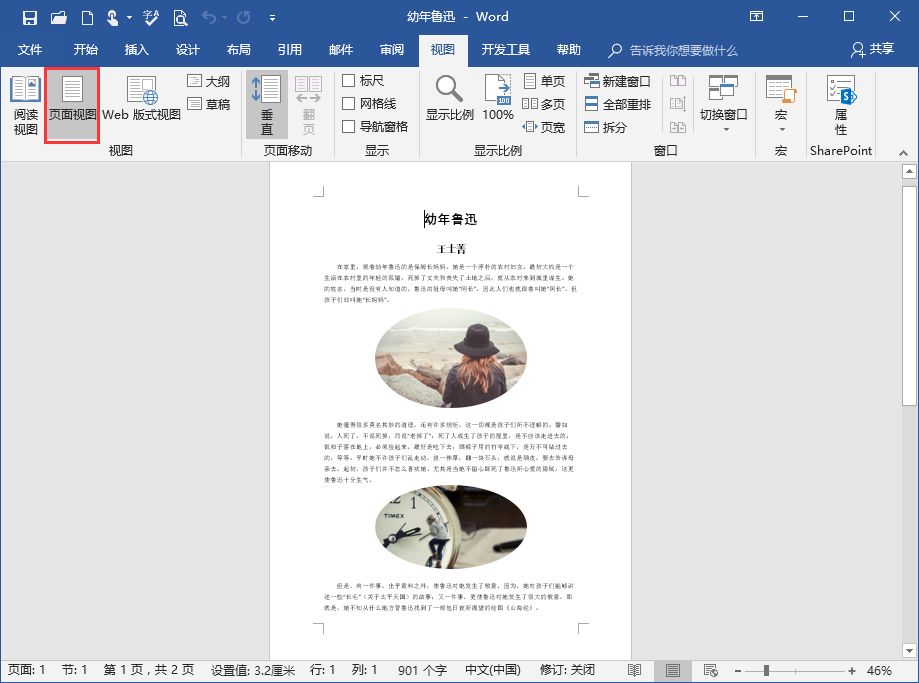This screenshot has height=683, width=919.
Task: Open the 开发工具 Developer tab
Action: [505, 50]
